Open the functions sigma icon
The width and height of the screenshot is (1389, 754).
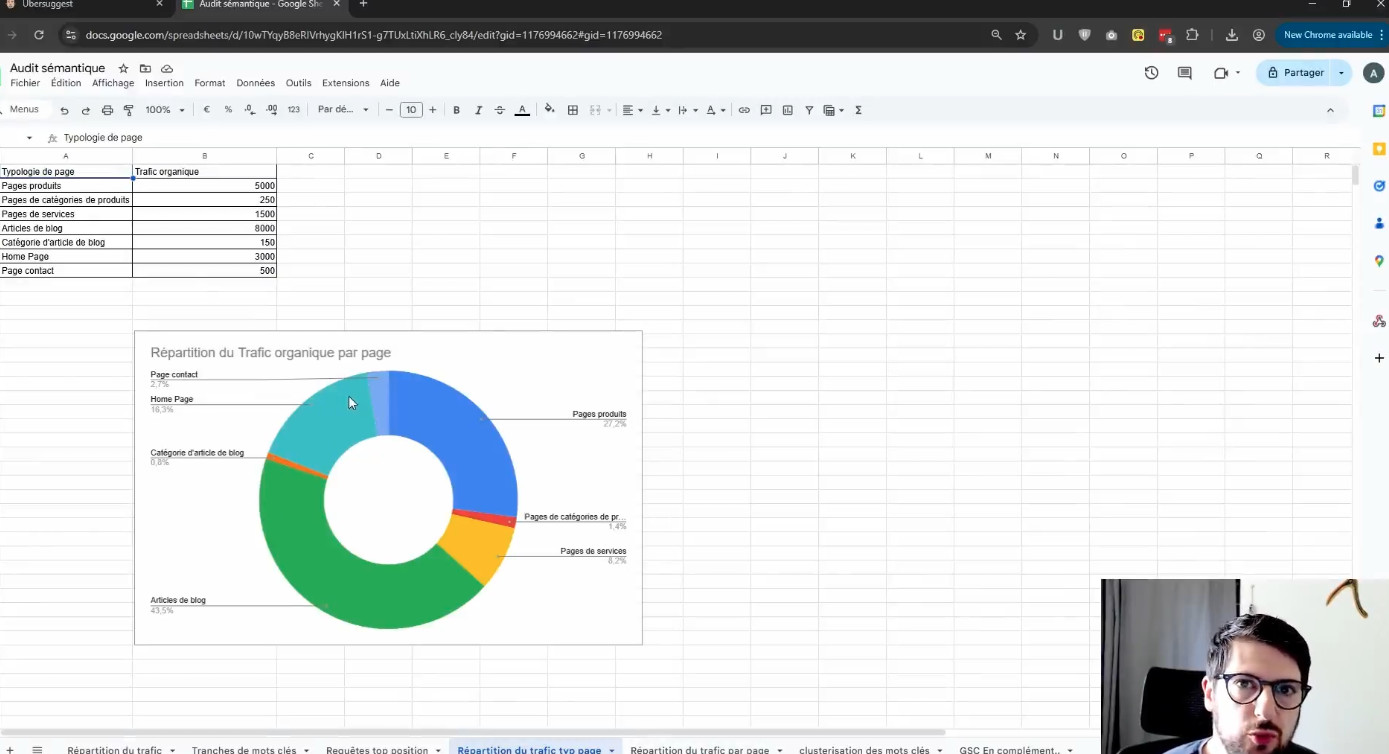(858, 110)
